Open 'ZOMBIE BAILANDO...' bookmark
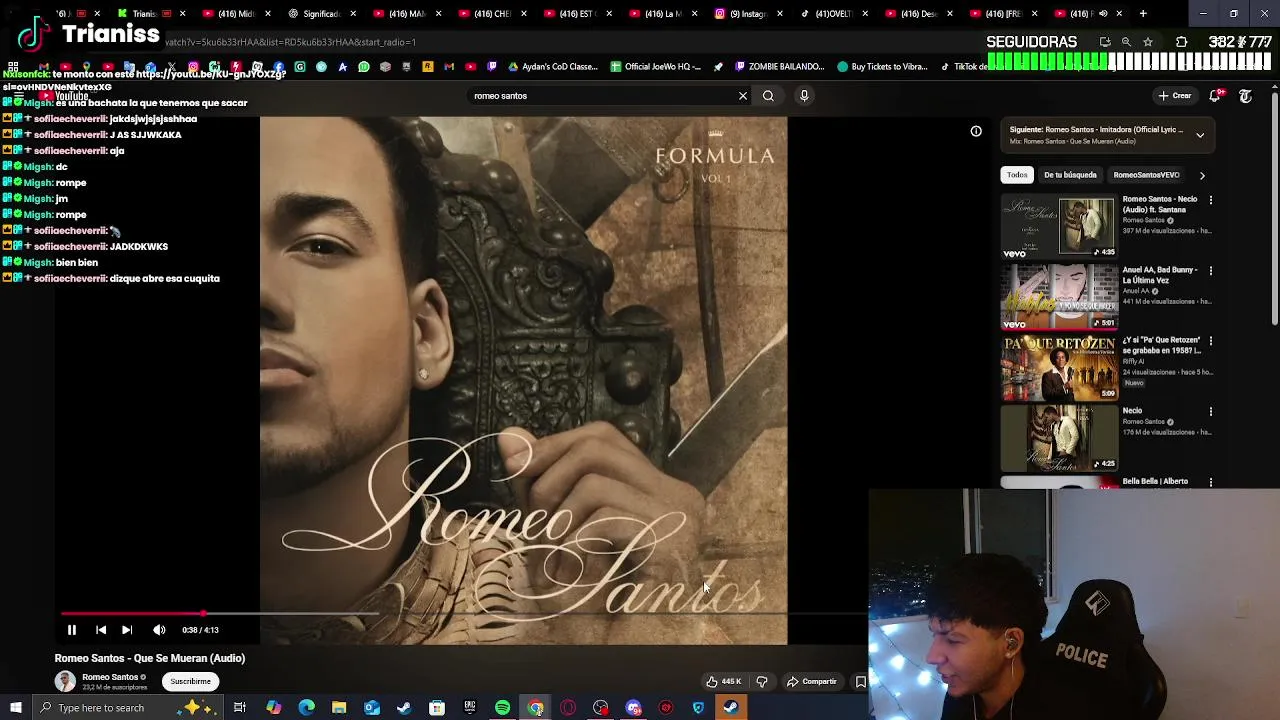Image resolution: width=1280 pixels, height=720 pixels. [779, 67]
